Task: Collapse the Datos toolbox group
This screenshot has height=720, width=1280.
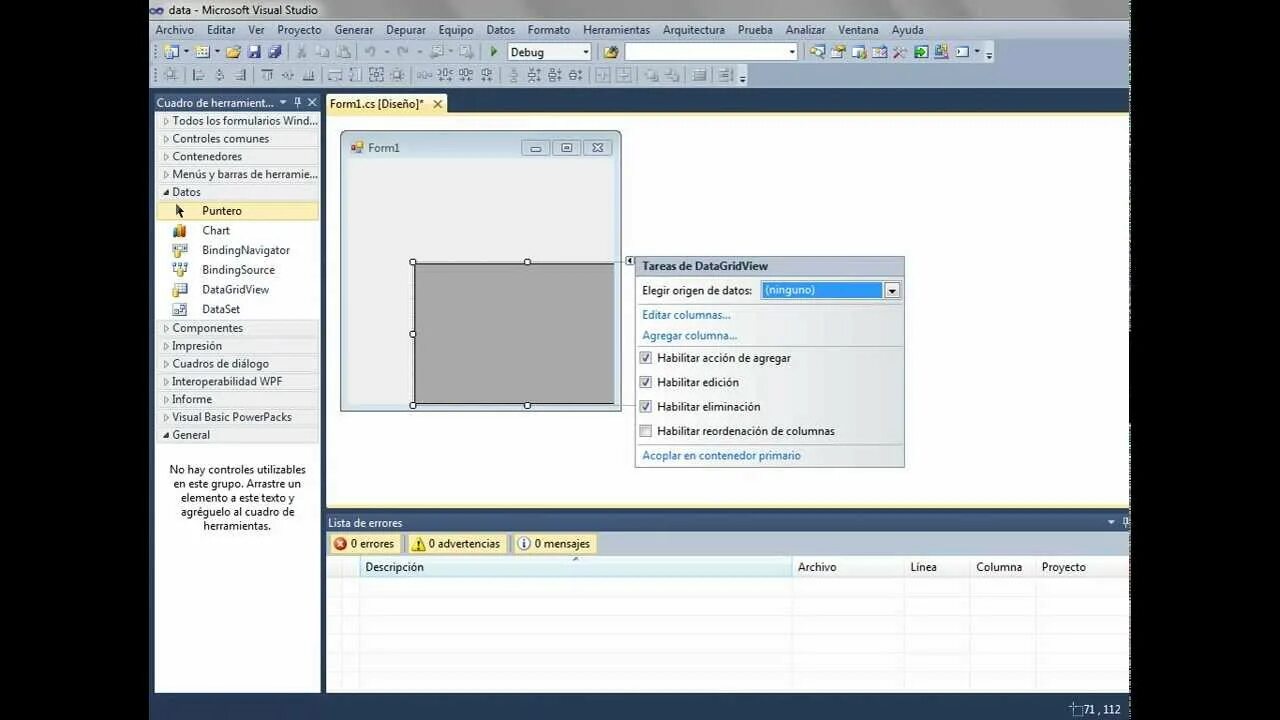Action: 166,192
